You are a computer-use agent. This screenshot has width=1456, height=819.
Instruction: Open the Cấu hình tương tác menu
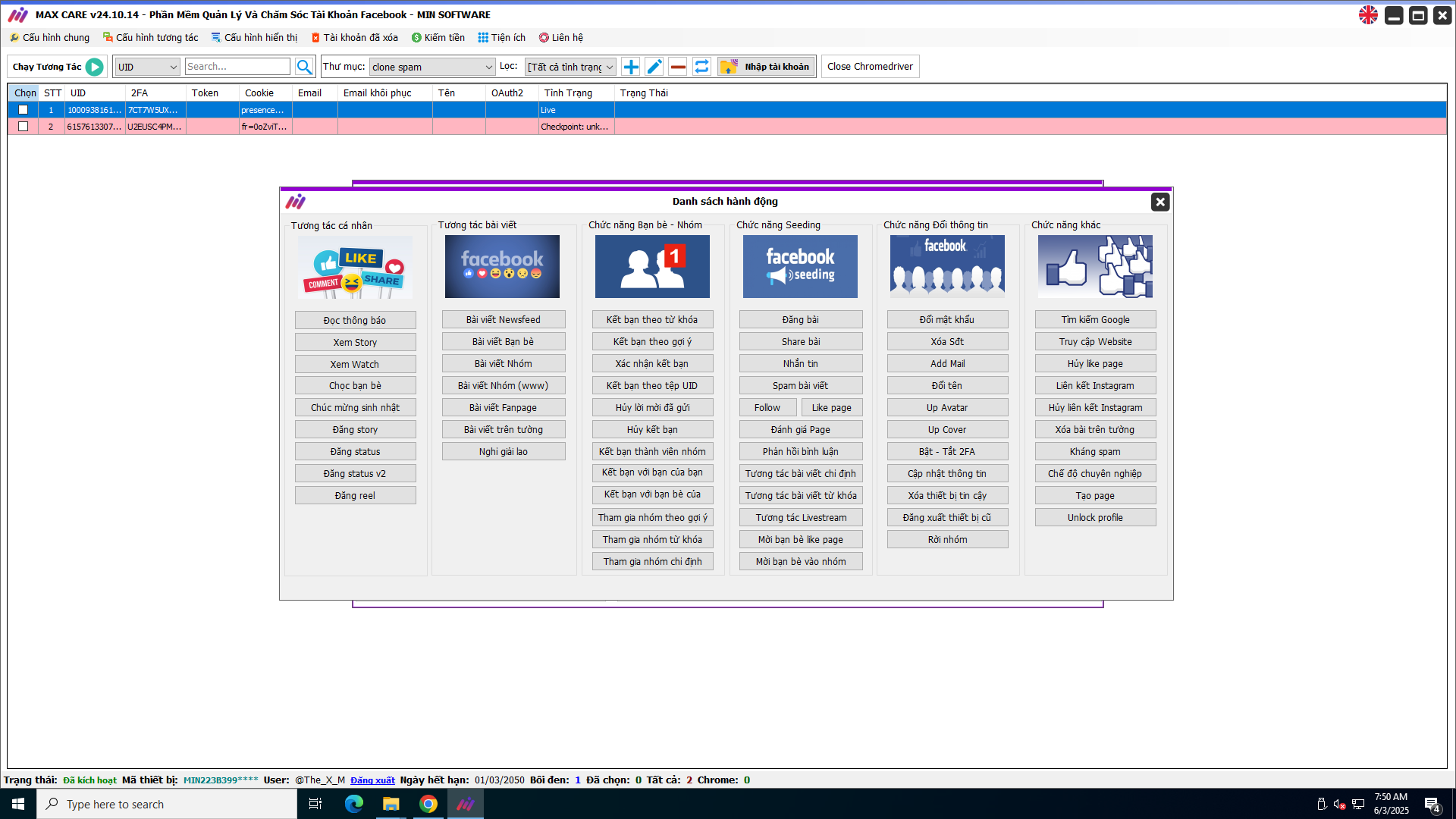click(x=151, y=37)
